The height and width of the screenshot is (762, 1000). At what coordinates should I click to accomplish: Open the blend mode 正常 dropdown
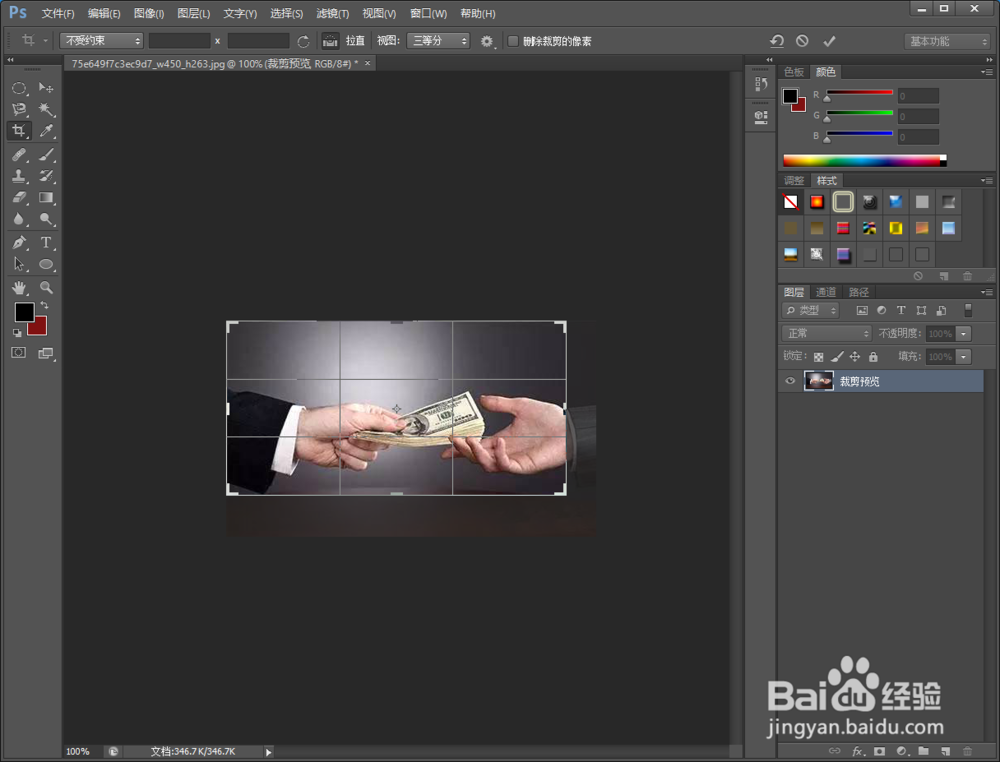[826, 333]
